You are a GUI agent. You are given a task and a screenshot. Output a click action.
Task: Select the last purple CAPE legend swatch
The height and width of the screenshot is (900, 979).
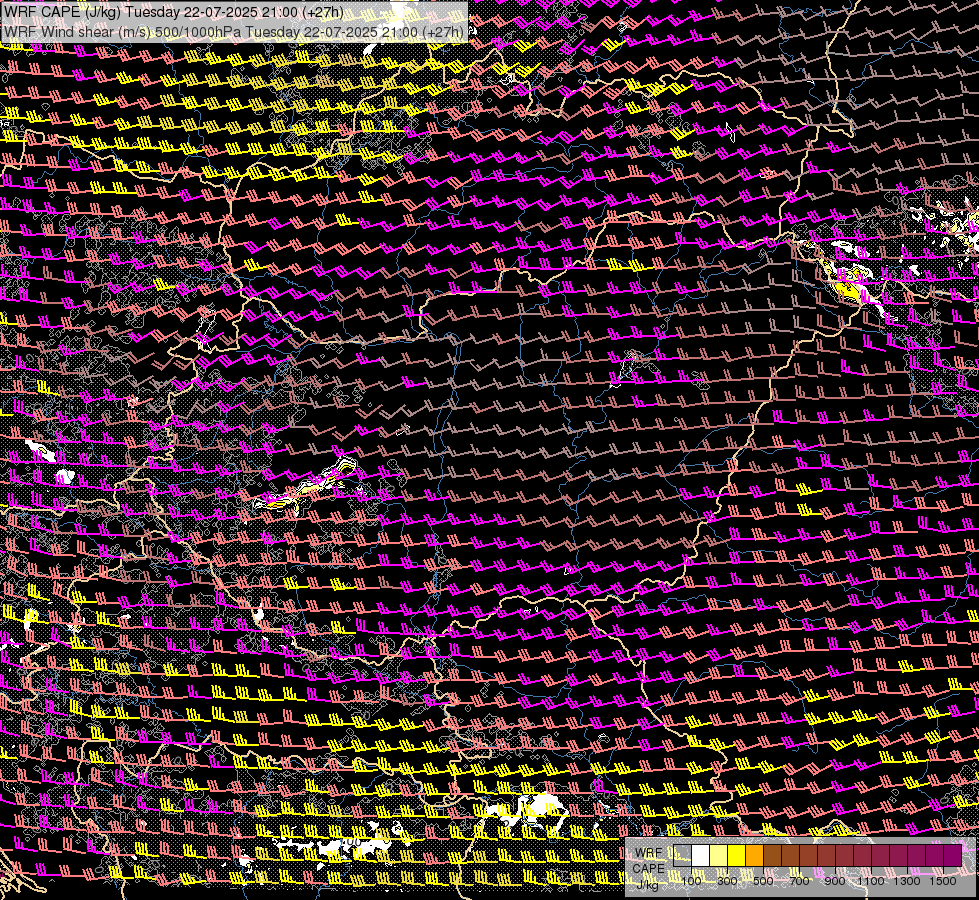tap(953, 855)
